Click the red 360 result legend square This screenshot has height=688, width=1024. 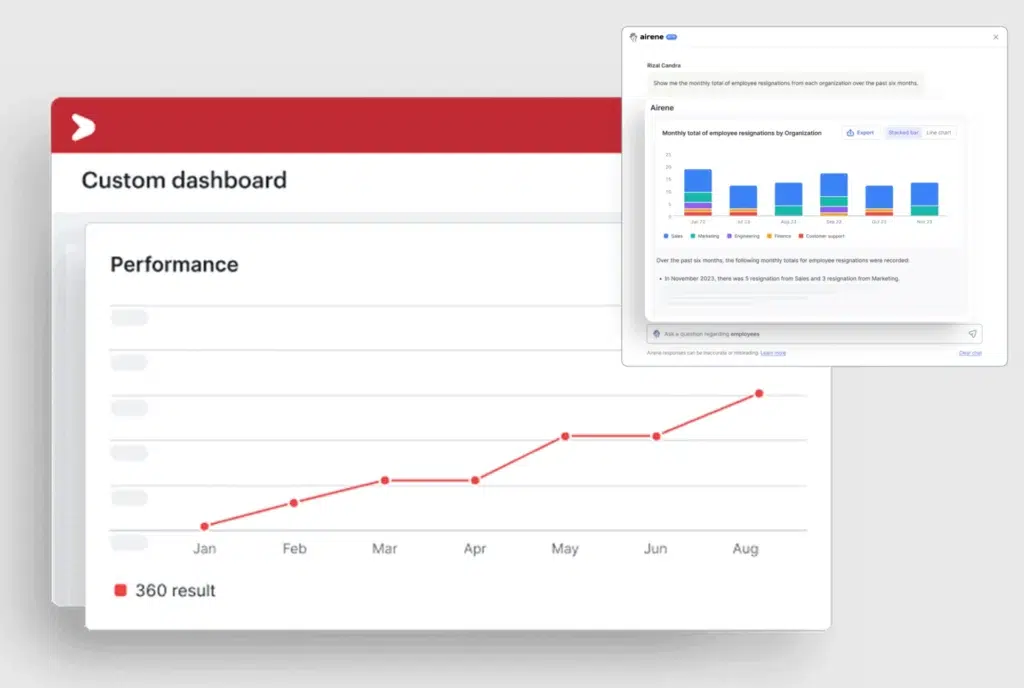click(x=121, y=591)
